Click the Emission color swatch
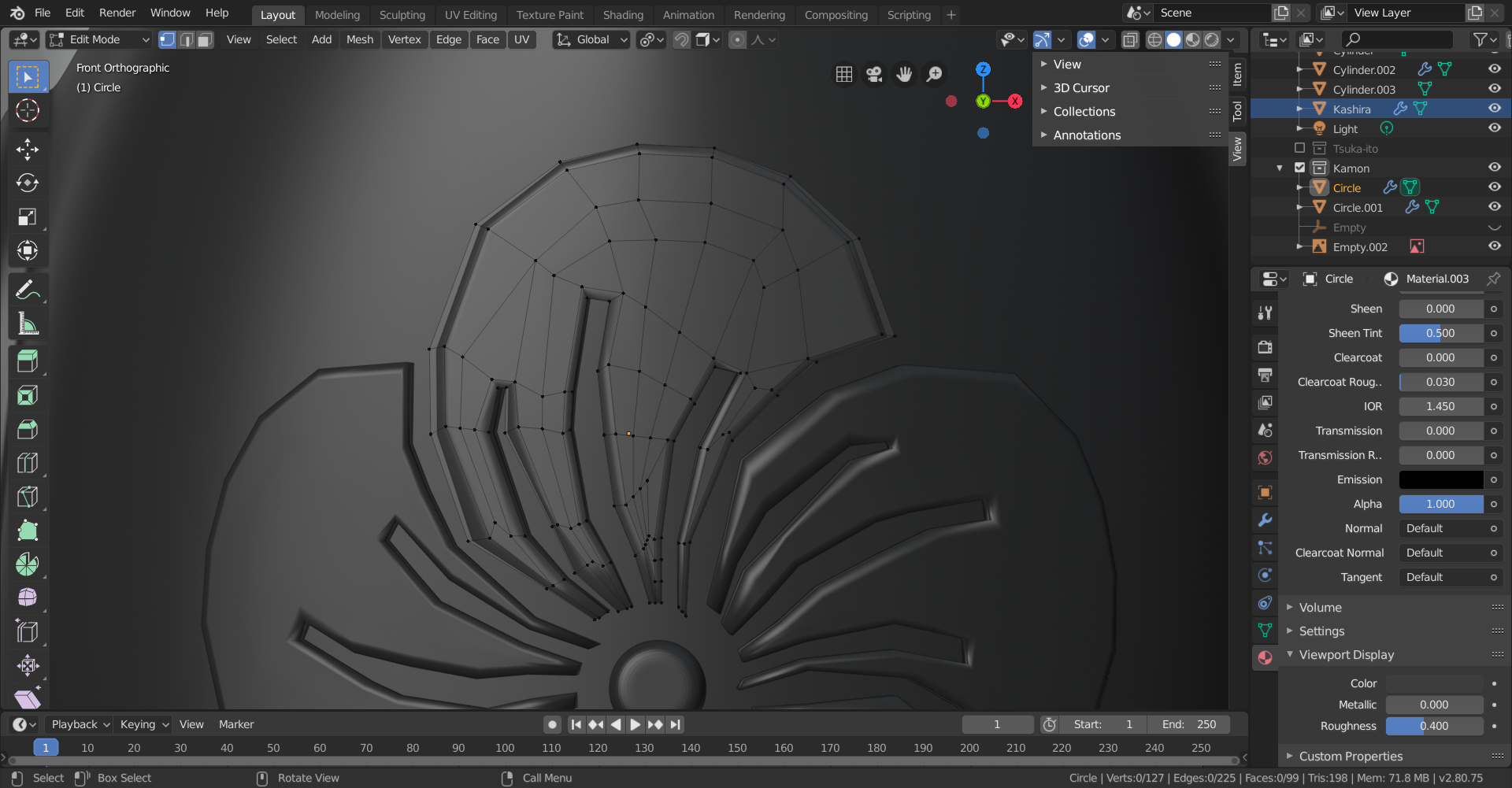The image size is (1512, 788). click(x=1440, y=479)
